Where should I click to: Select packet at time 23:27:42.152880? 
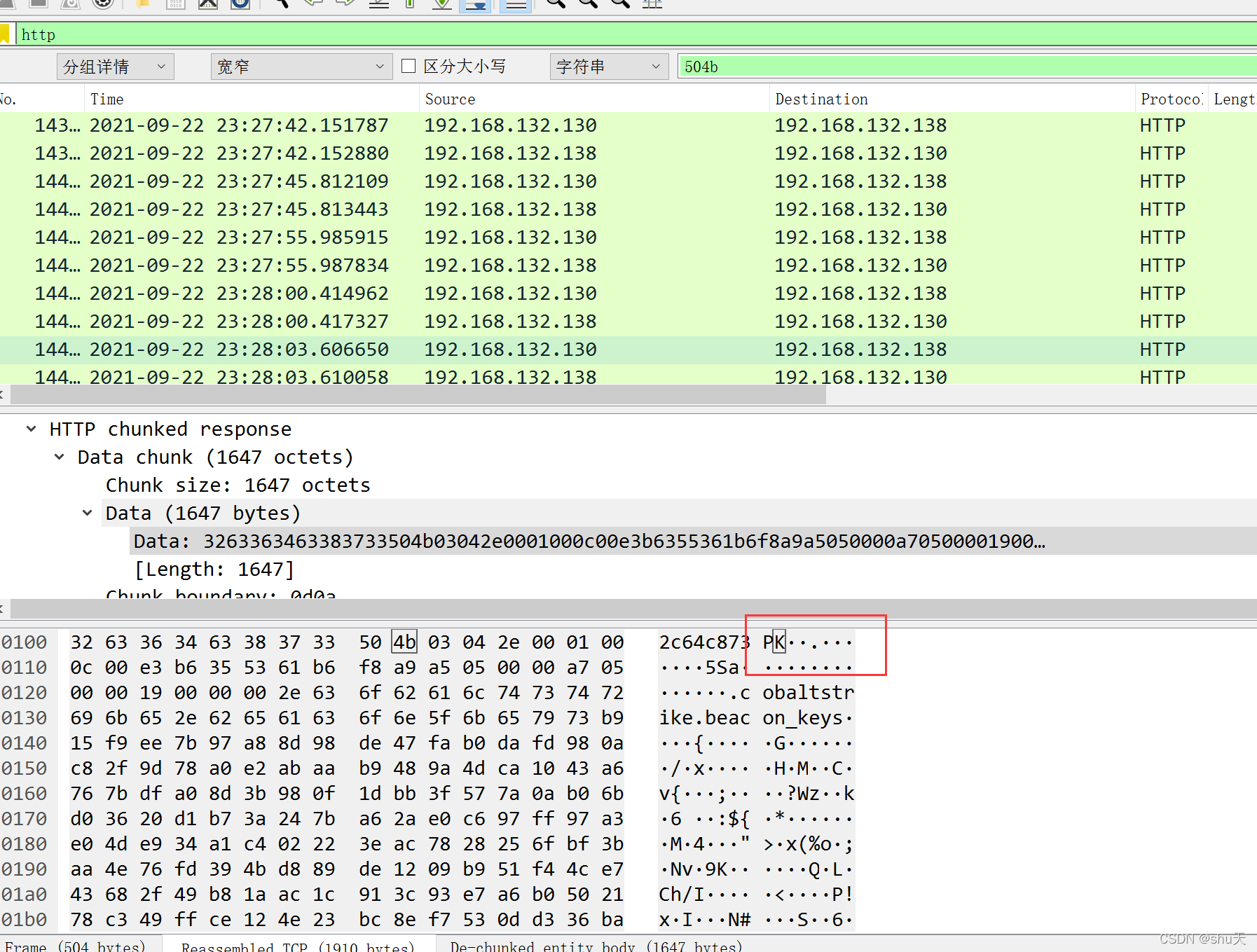pos(628,153)
